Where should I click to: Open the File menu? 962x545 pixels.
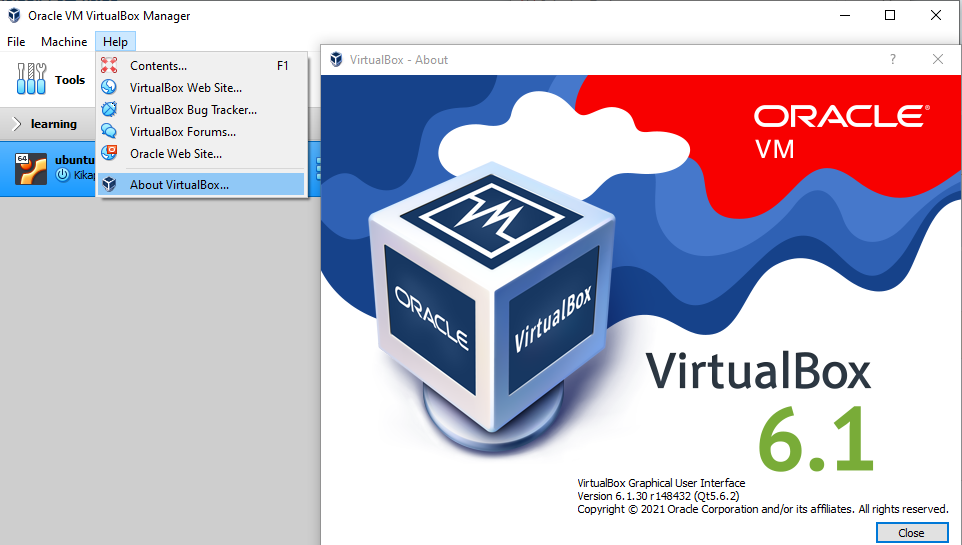(16, 42)
